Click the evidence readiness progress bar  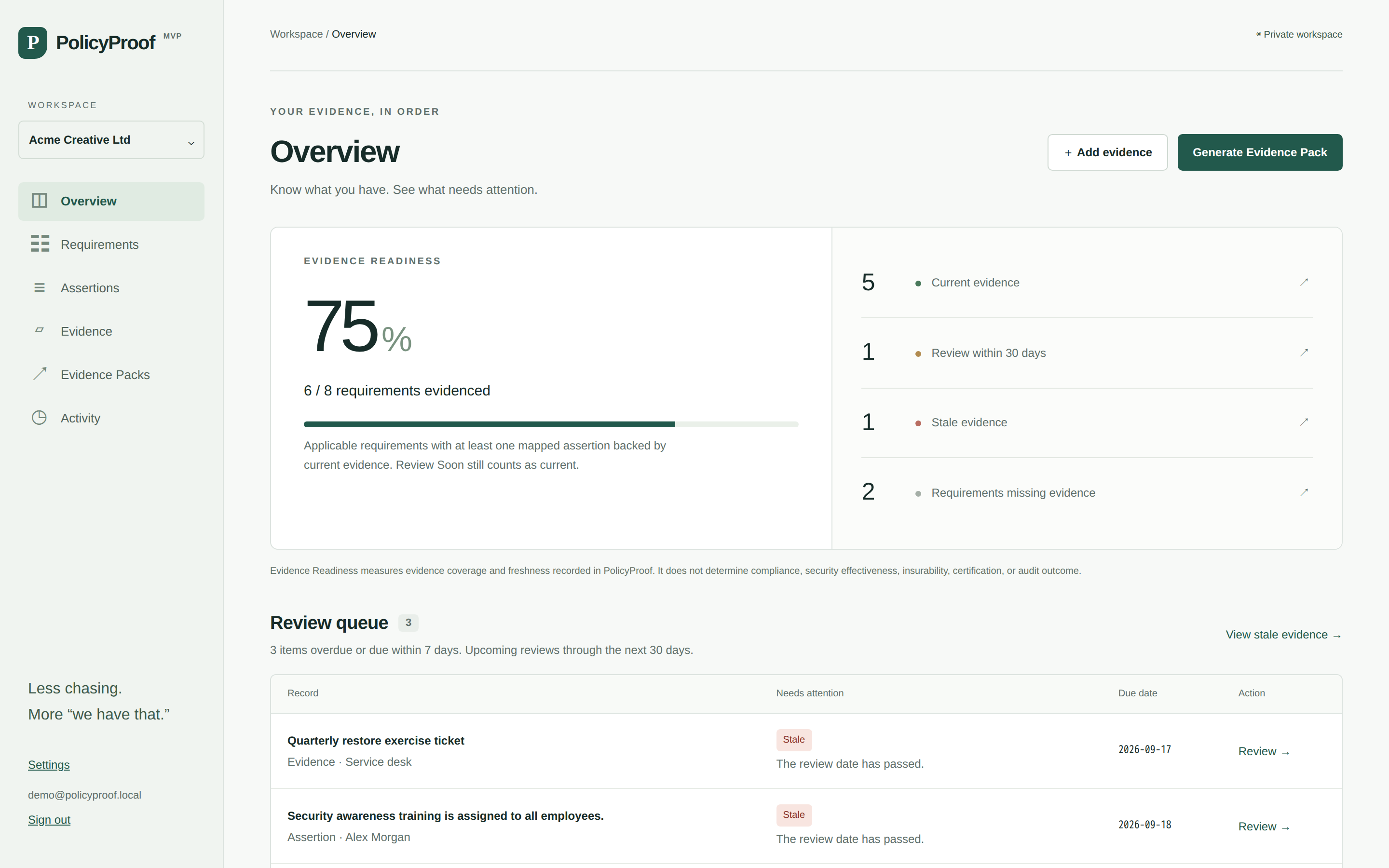pyautogui.click(x=551, y=424)
